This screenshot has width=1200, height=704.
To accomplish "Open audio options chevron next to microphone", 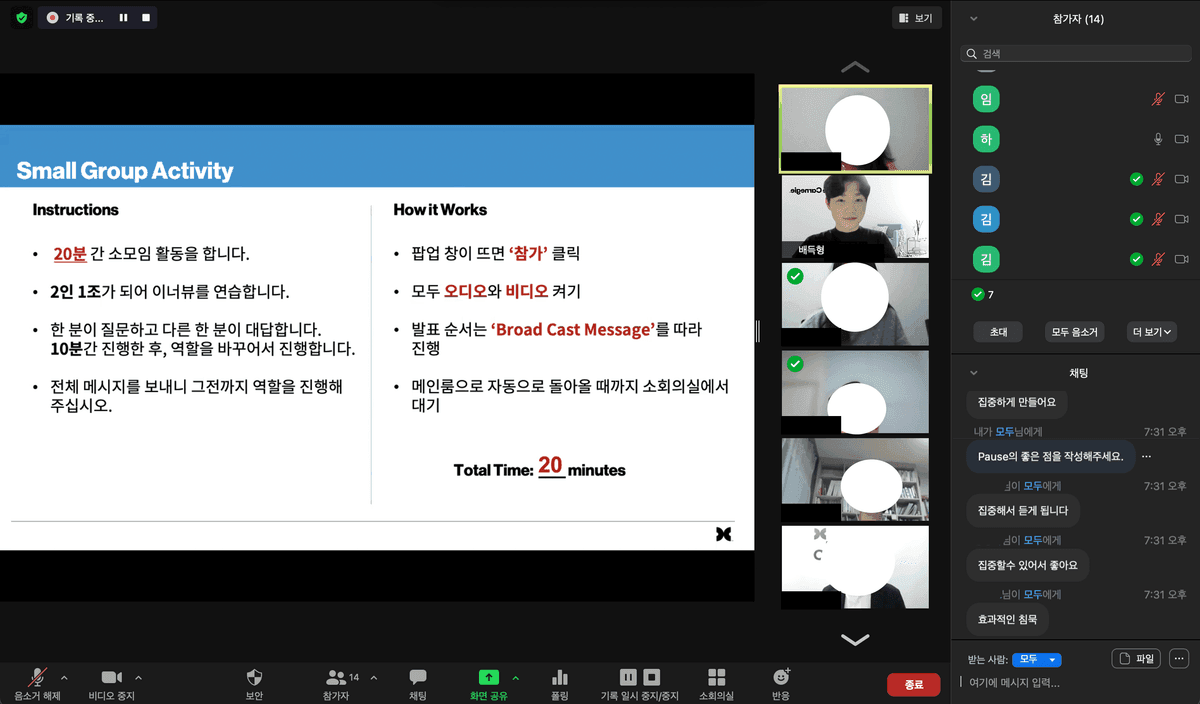I will coord(63,677).
